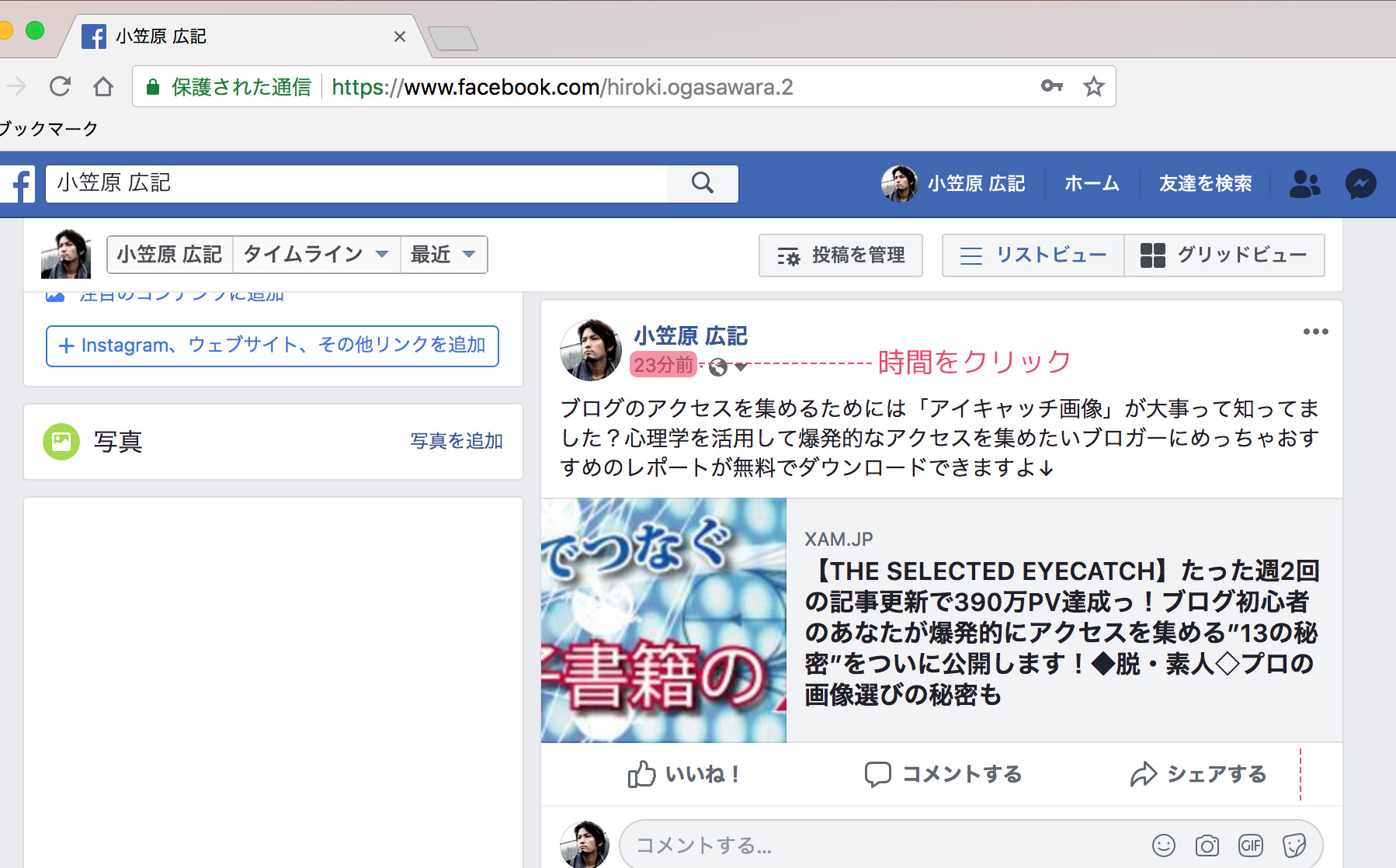Screen dimensions: 1396x868
Task: Click the いいね！ button
Action: click(x=684, y=774)
